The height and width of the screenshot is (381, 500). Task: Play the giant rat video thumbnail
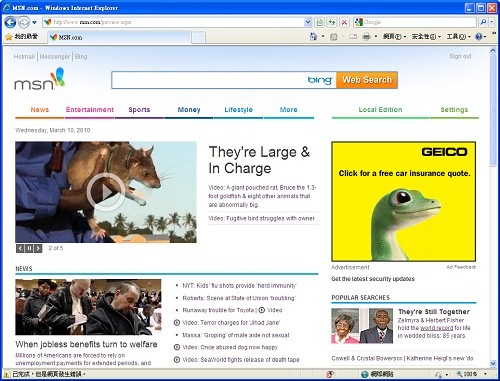coord(106,192)
